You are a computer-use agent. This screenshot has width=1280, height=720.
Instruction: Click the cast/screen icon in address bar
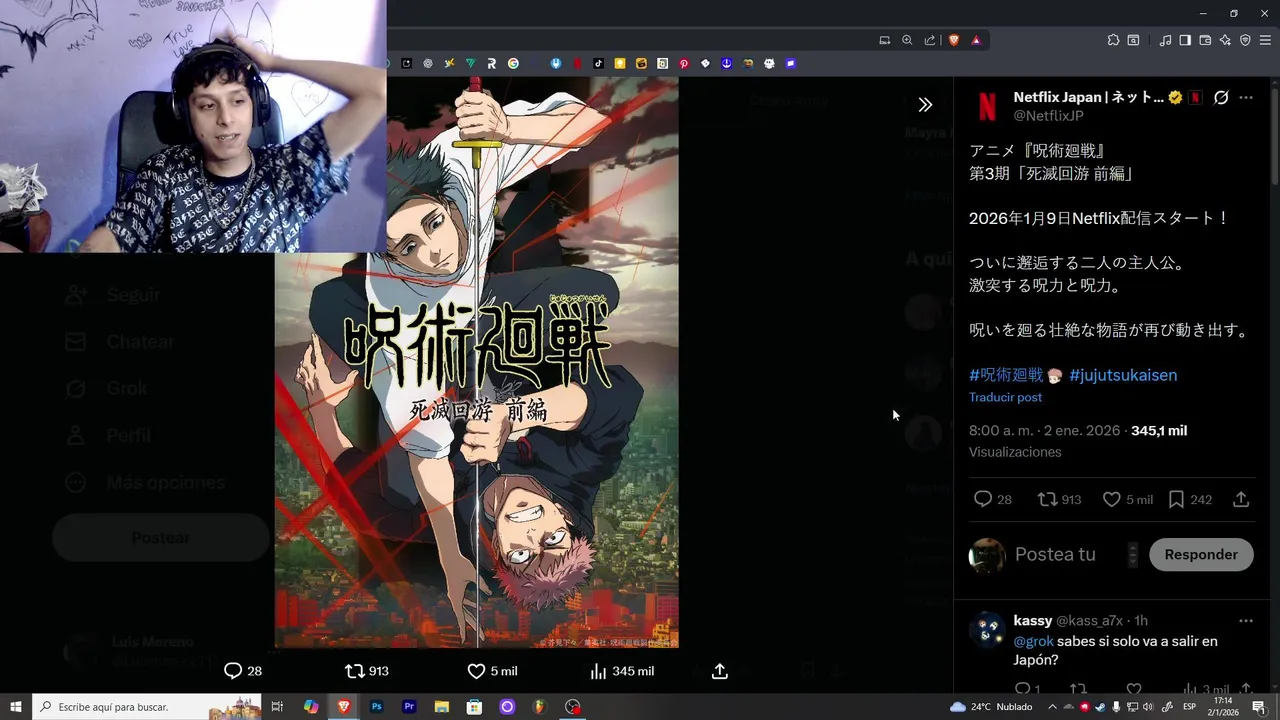pyautogui.click(x=884, y=40)
